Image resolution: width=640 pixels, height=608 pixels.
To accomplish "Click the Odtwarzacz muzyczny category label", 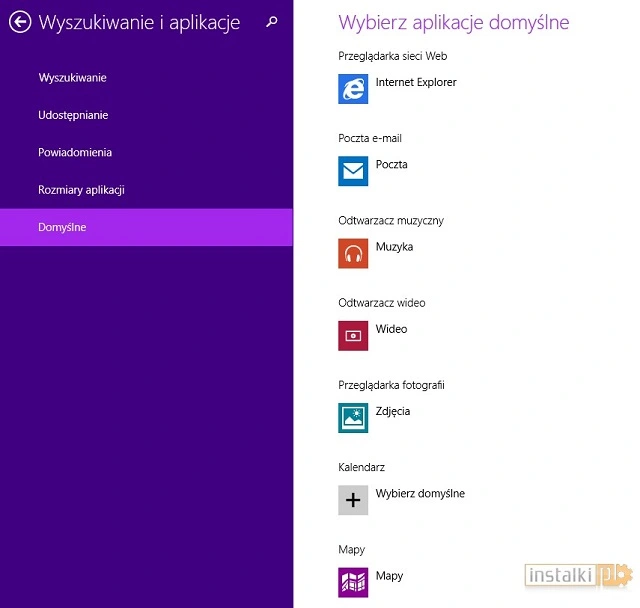I will coord(391,221).
